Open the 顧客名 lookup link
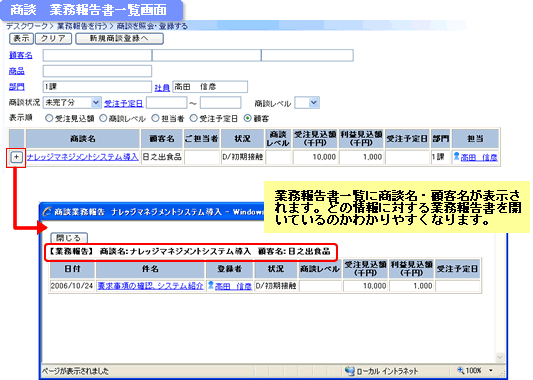Screen dimensions: 533x380 (21, 55)
